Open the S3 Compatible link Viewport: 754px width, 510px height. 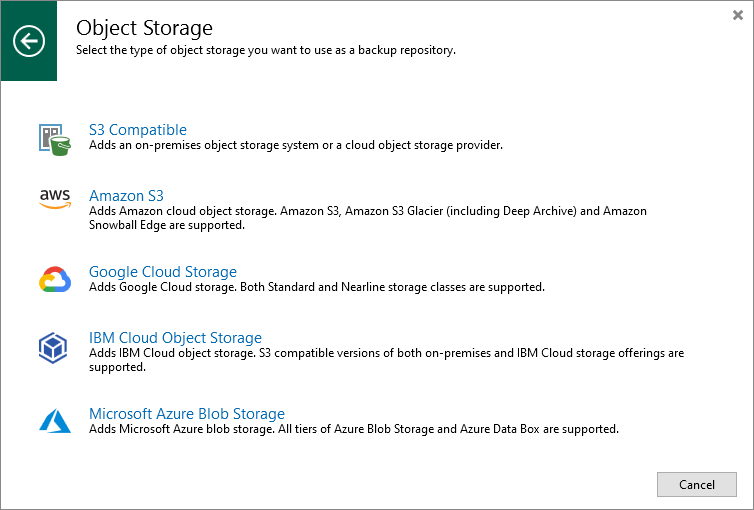(x=138, y=130)
